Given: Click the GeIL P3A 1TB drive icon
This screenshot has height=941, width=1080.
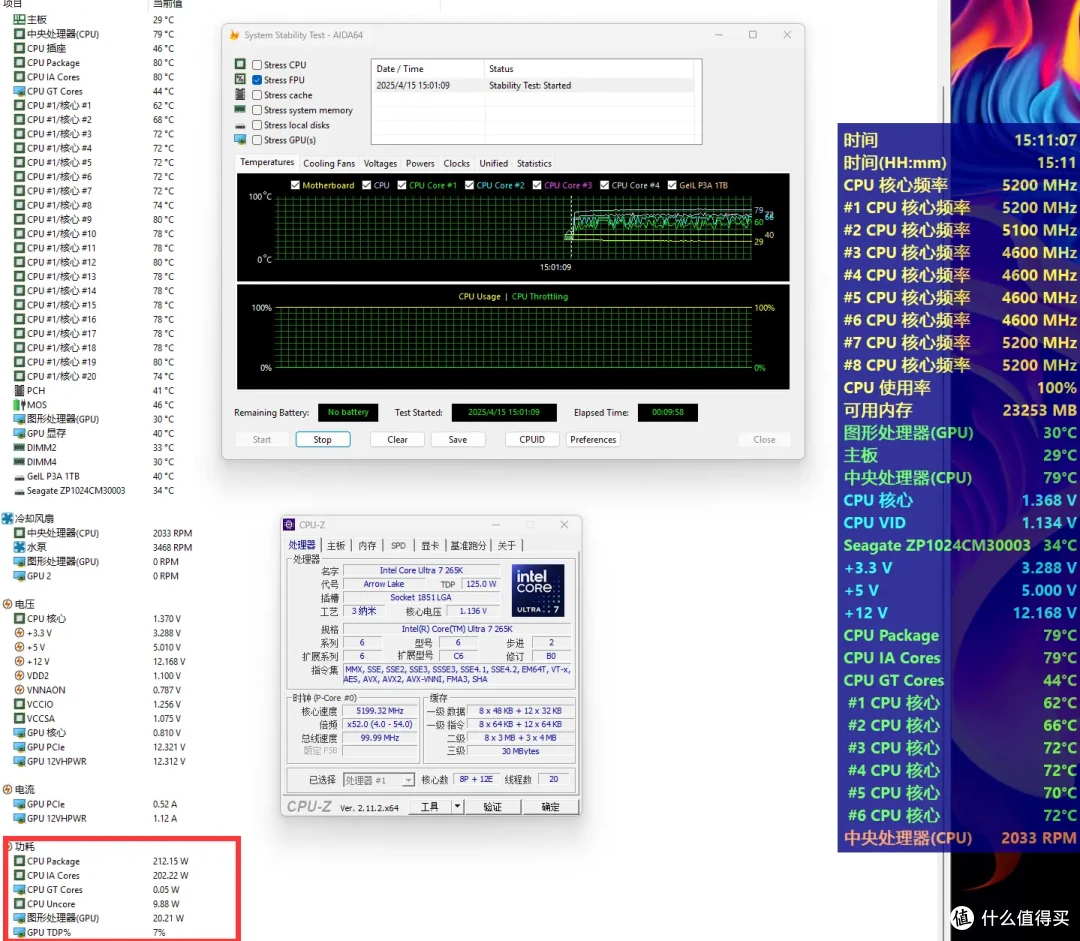Looking at the screenshot, I should pos(19,477).
